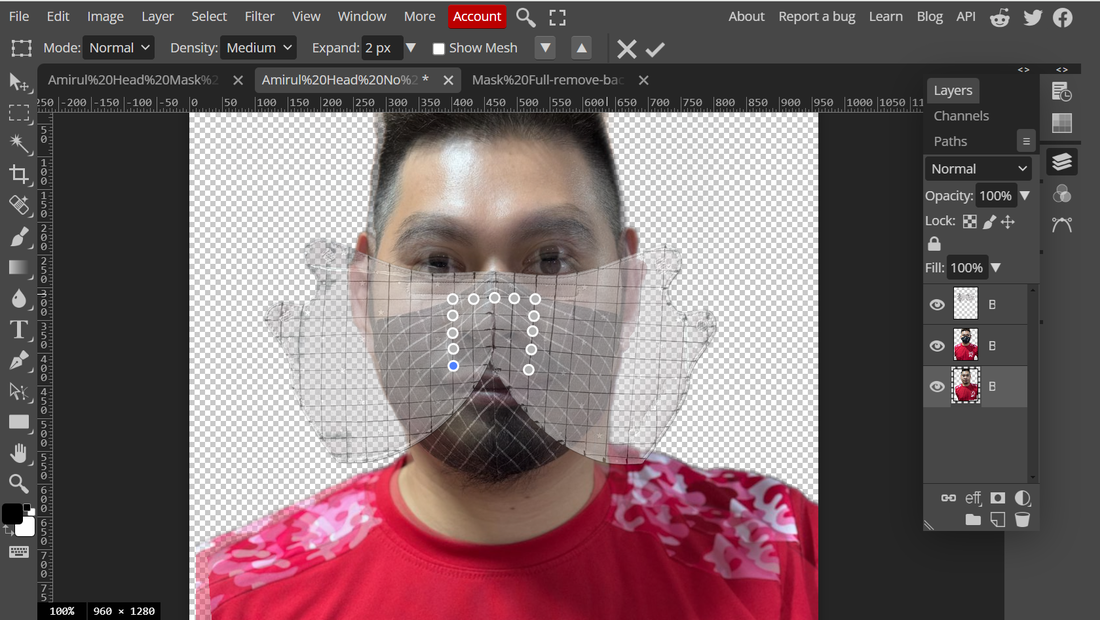Toggle lock image pixels brush icon

click(989, 222)
